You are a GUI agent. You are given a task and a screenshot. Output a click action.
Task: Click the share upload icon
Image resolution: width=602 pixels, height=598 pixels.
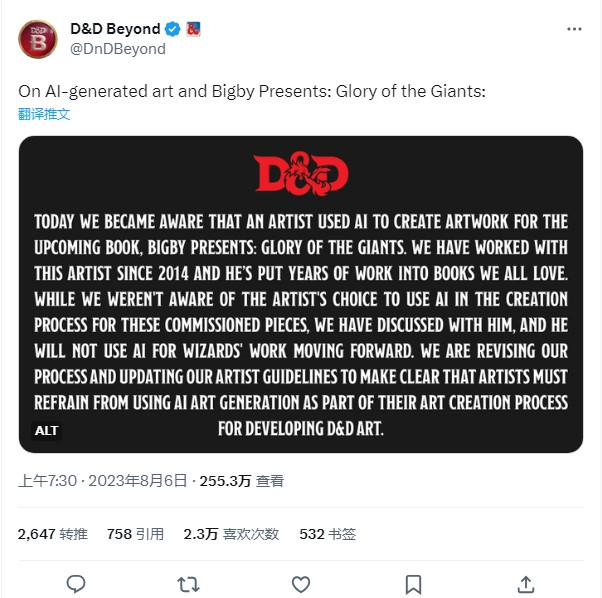coord(526,583)
